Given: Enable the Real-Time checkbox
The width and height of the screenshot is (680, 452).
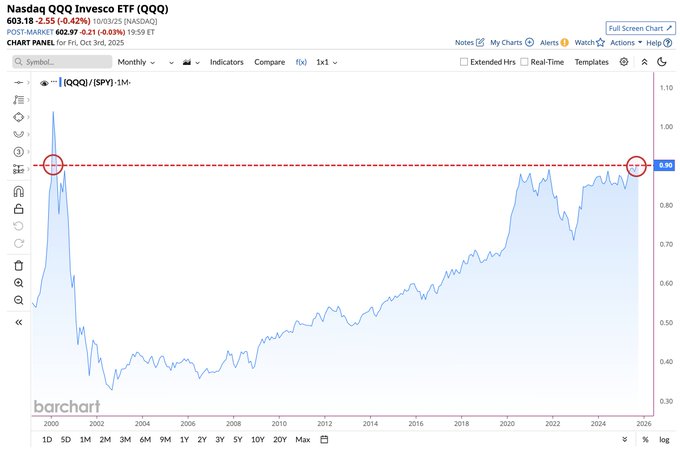Looking at the screenshot, I should coord(524,62).
